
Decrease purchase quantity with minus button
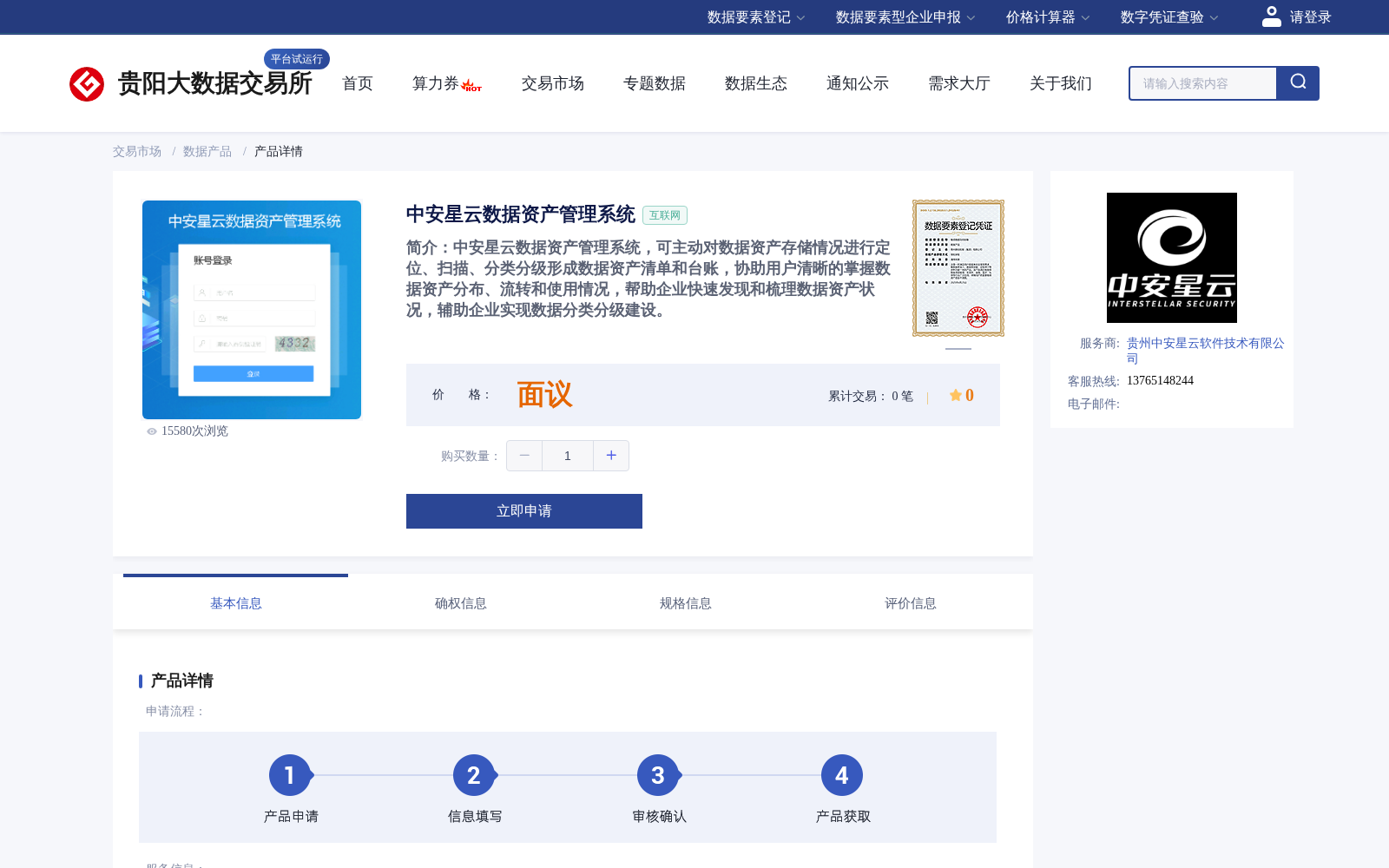pos(524,456)
